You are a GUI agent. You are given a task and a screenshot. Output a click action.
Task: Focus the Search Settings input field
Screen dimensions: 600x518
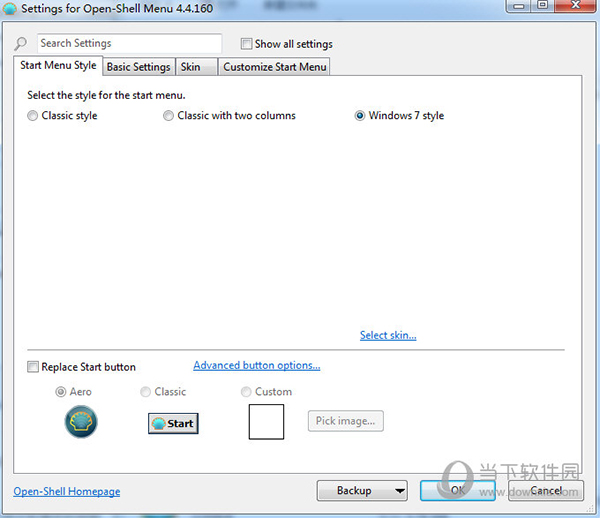(129, 43)
